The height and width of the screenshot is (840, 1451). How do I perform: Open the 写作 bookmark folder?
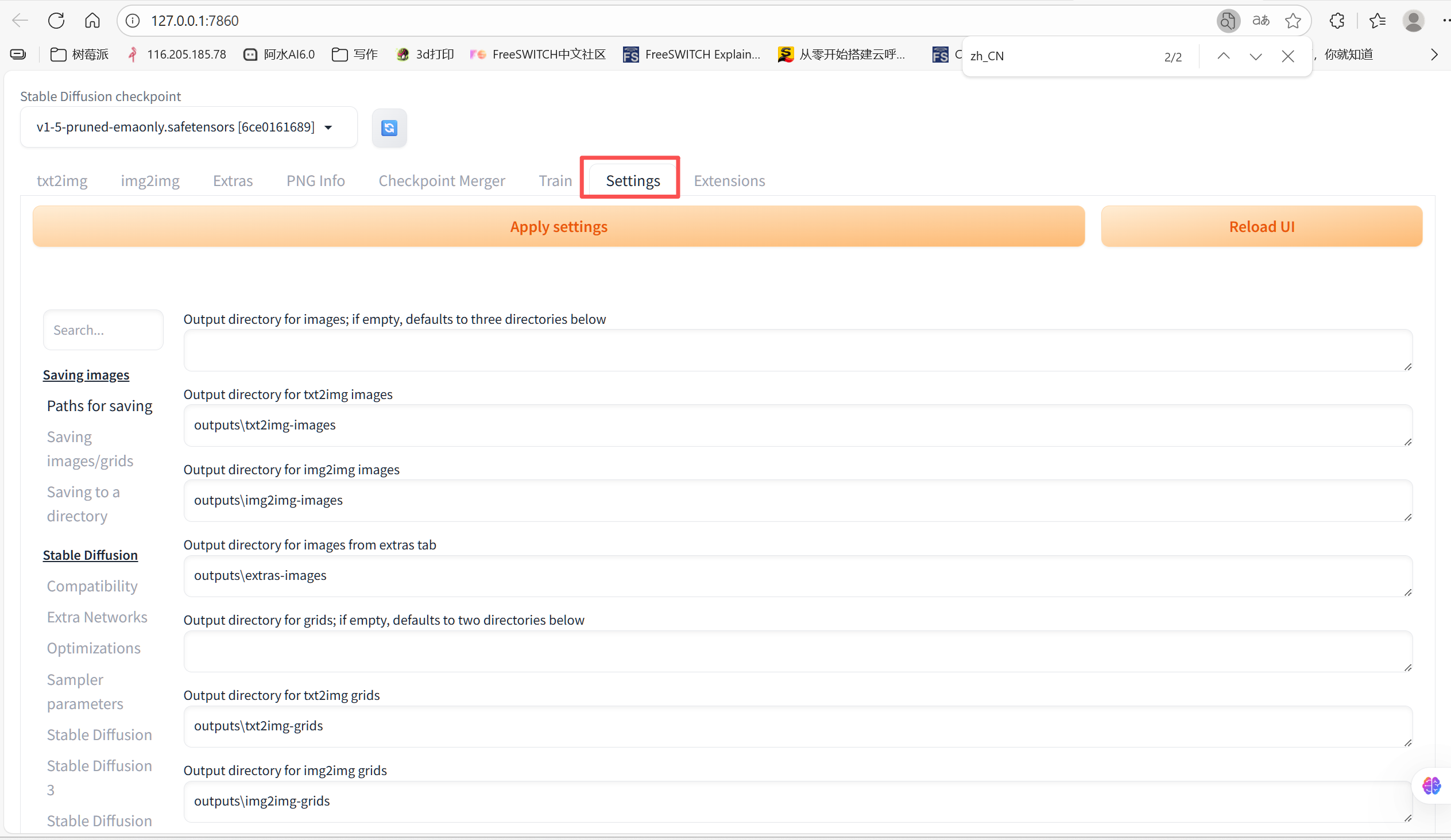pos(355,54)
